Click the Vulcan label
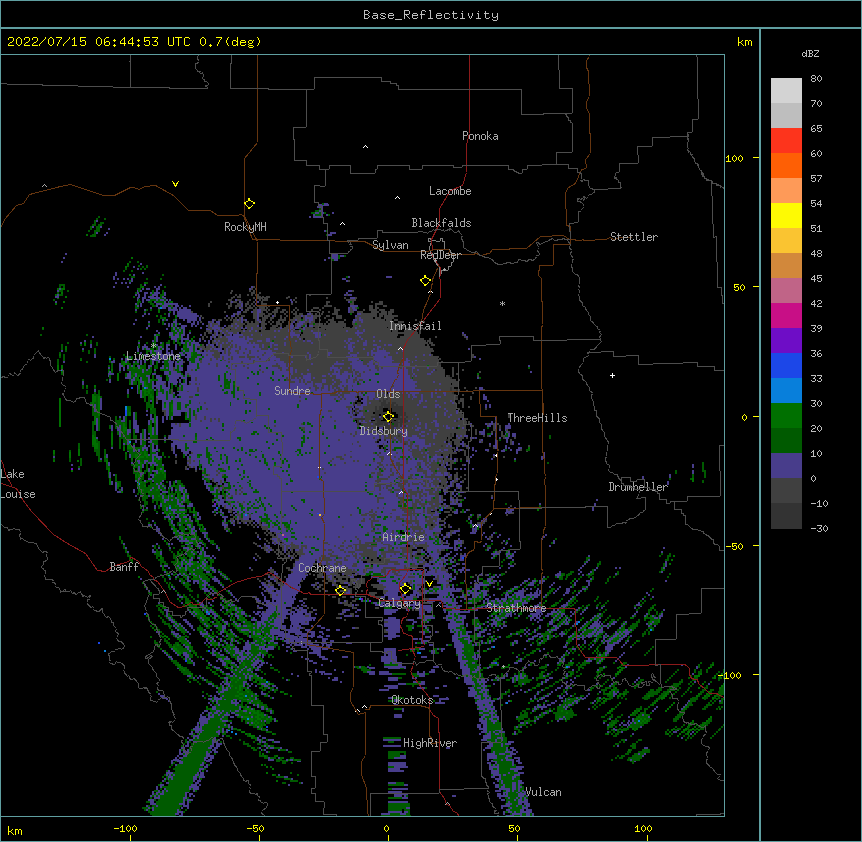Viewport: 862px width, 842px height. point(543,792)
